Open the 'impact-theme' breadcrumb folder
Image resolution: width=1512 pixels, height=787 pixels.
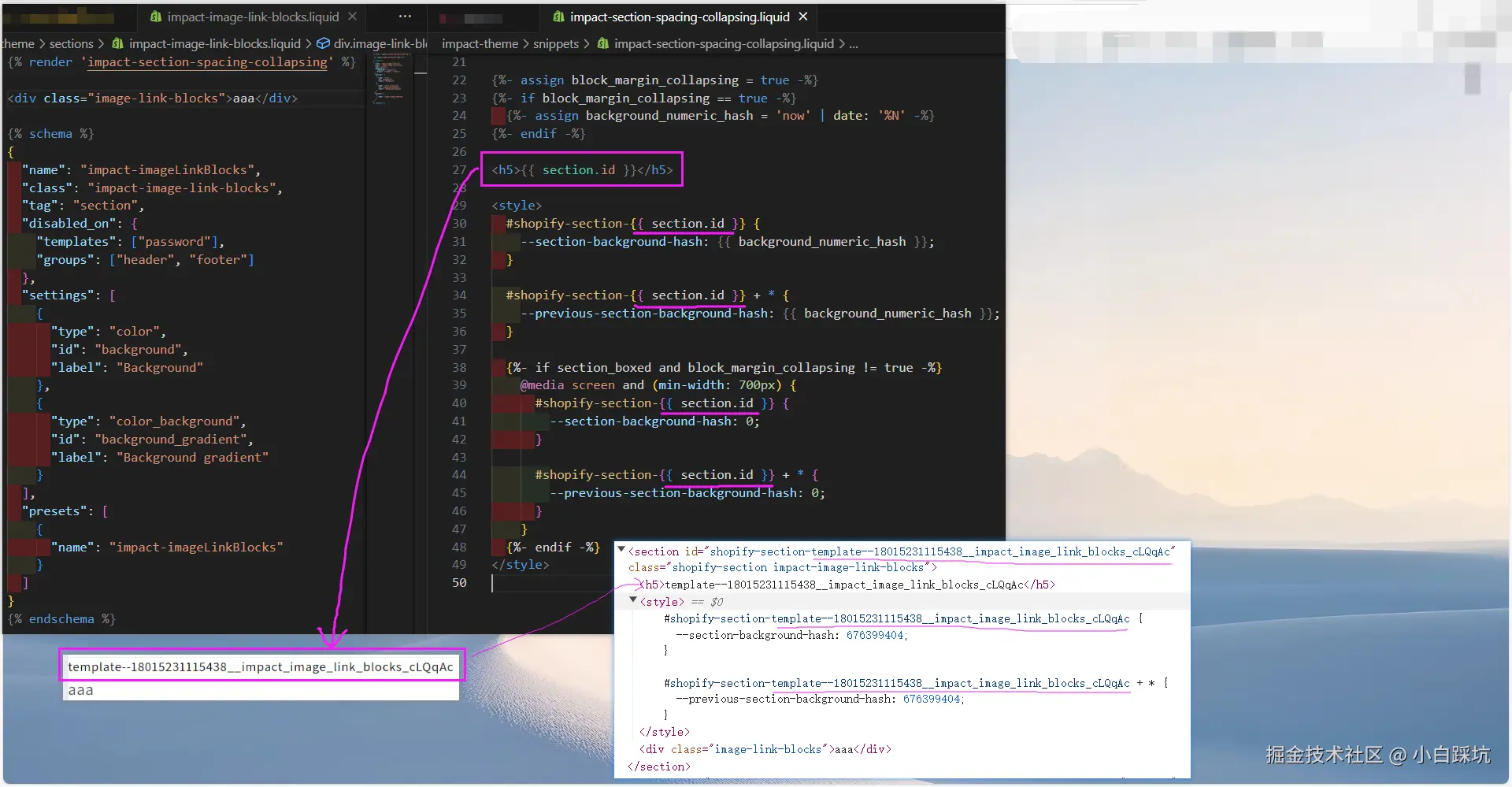[x=480, y=43]
